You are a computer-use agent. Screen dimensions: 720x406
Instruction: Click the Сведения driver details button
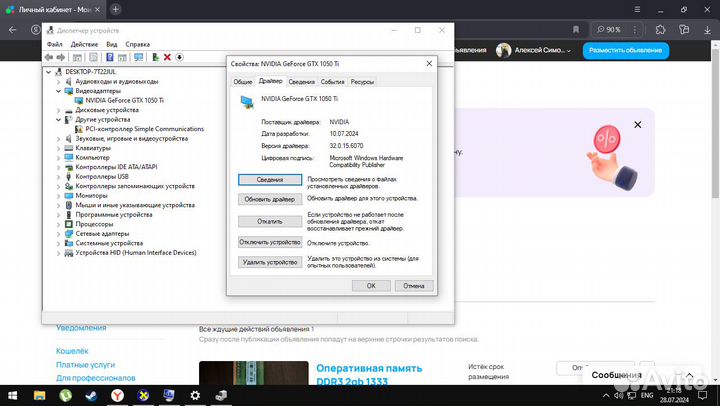(270, 180)
